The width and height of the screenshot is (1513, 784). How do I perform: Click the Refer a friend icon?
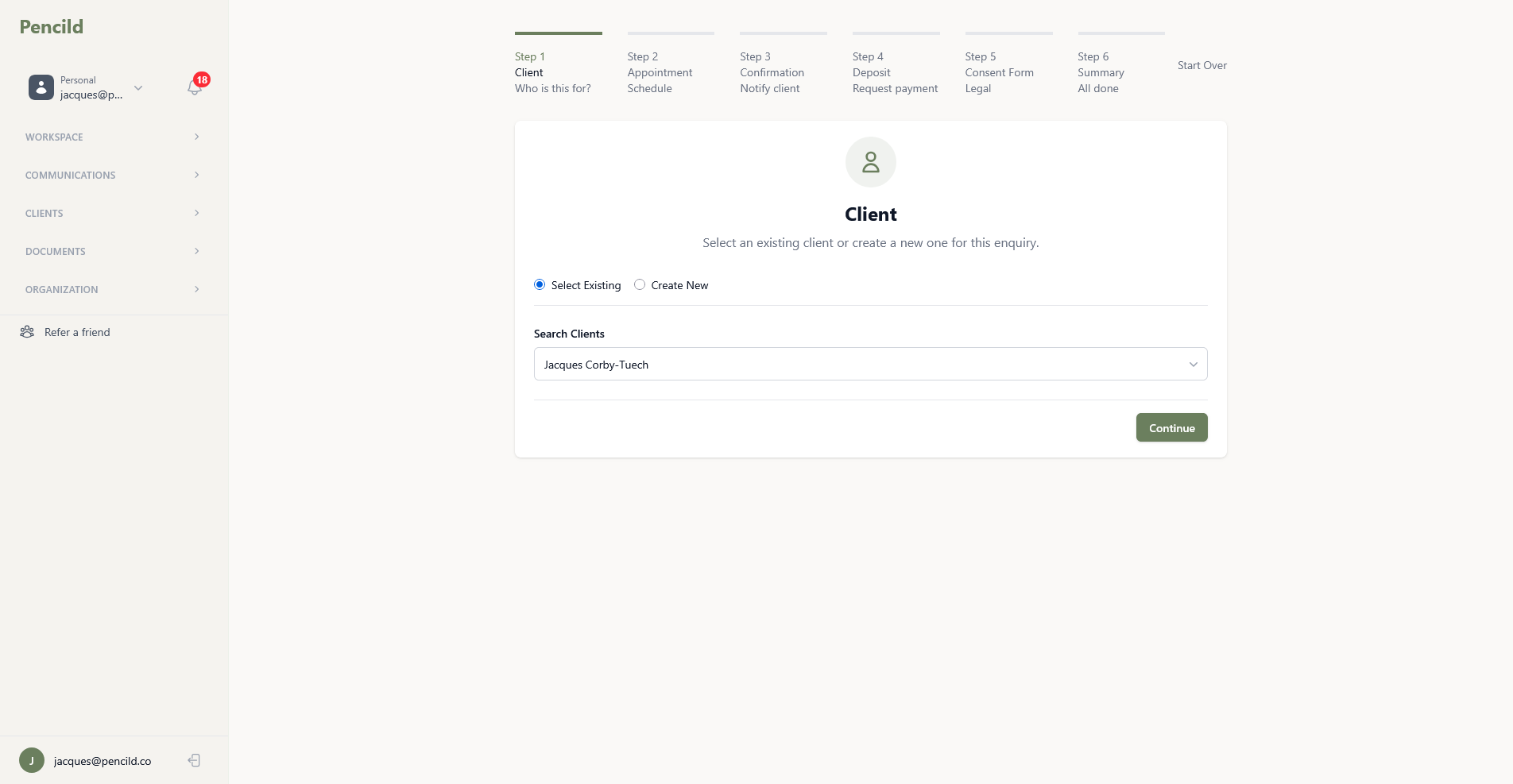[x=27, y=331]
